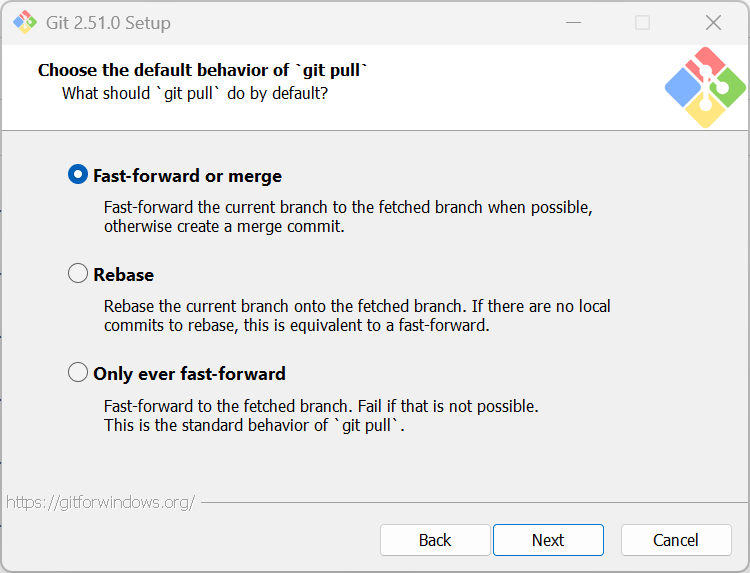Close the Git Setup window
750x573 pixels.
(x=713, y=22)
